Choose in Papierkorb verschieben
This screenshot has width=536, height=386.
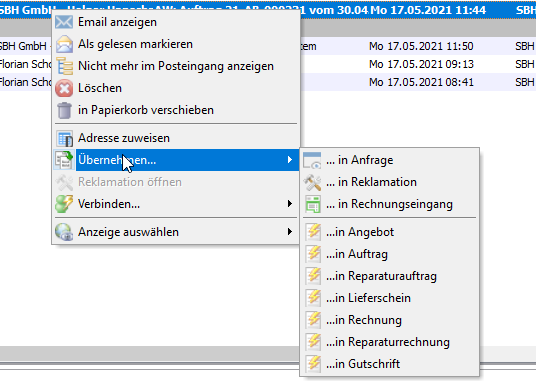tap(176, 110)
